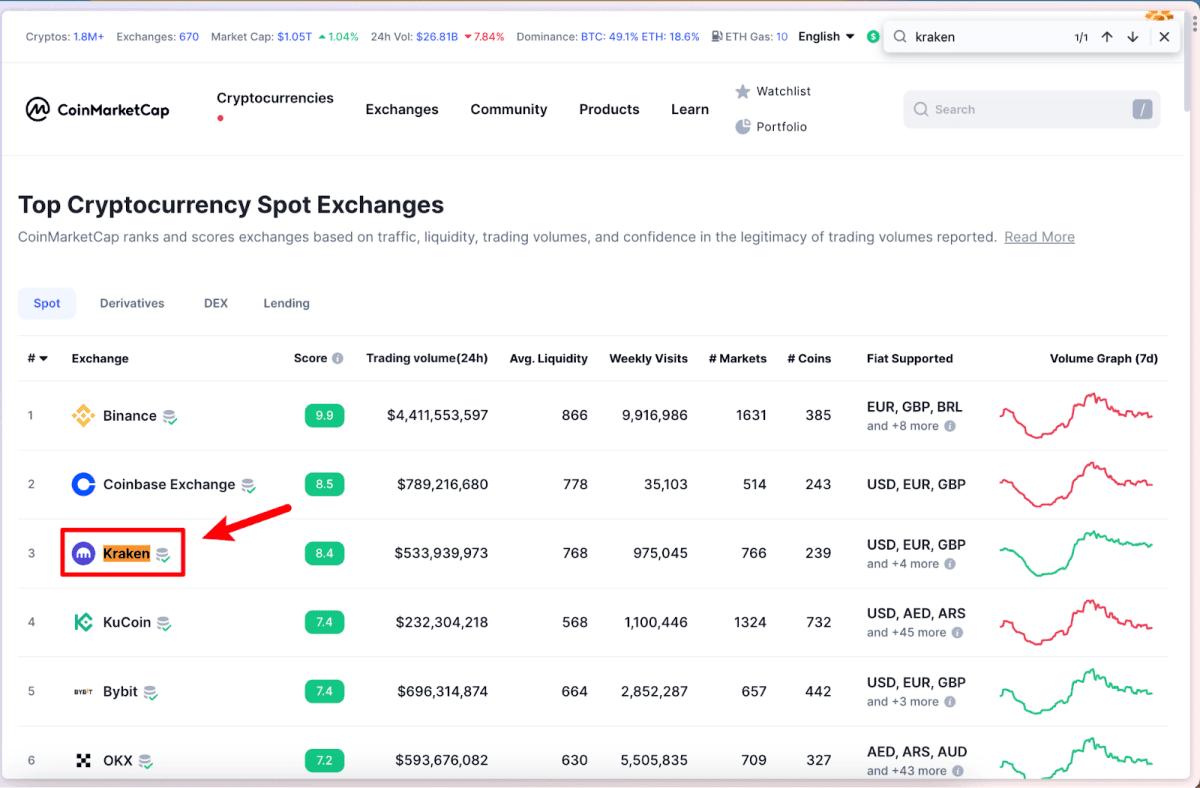
Task: Open the Read More link
Action: coord(1039,237)
